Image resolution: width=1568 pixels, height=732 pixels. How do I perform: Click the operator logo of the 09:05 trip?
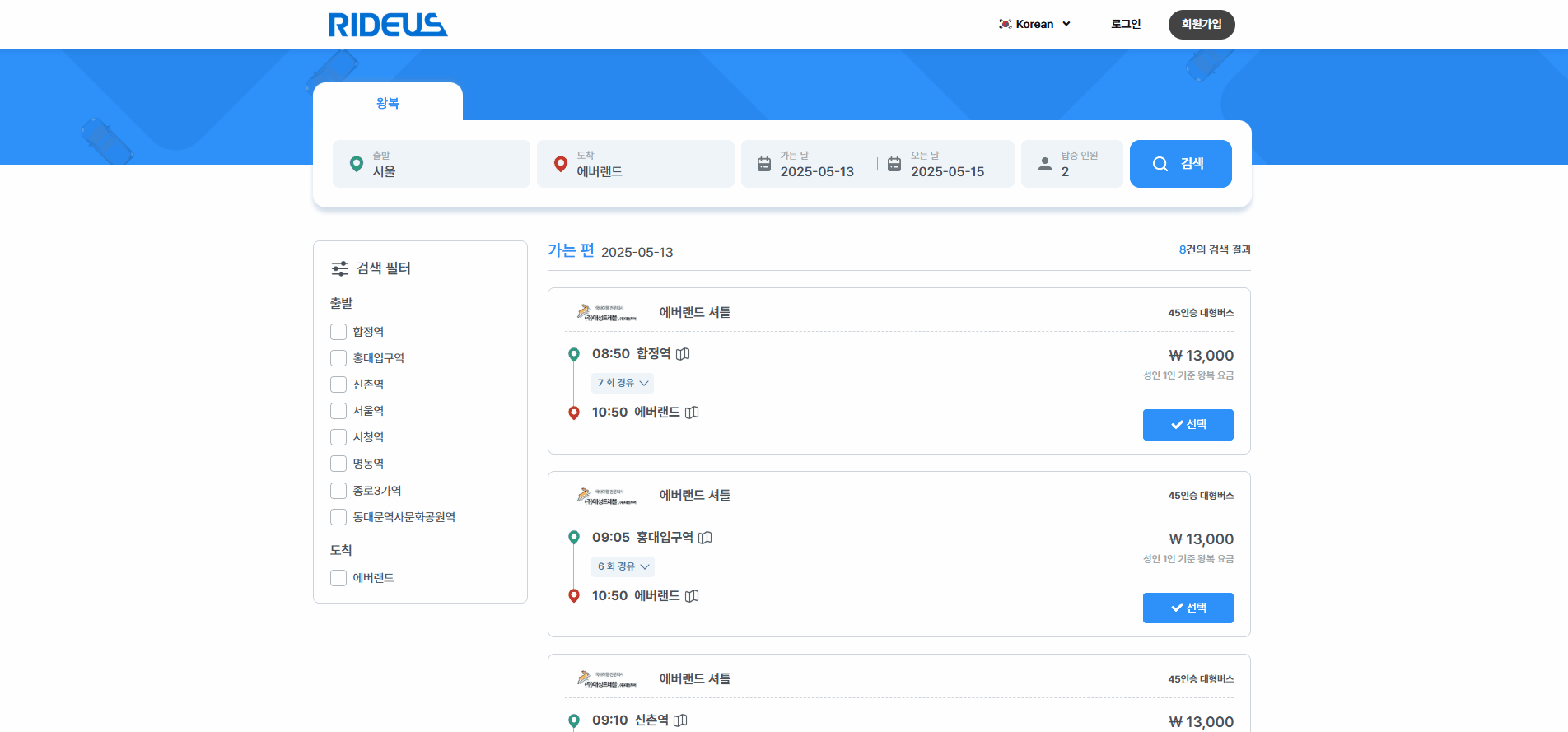pos(606,496)
